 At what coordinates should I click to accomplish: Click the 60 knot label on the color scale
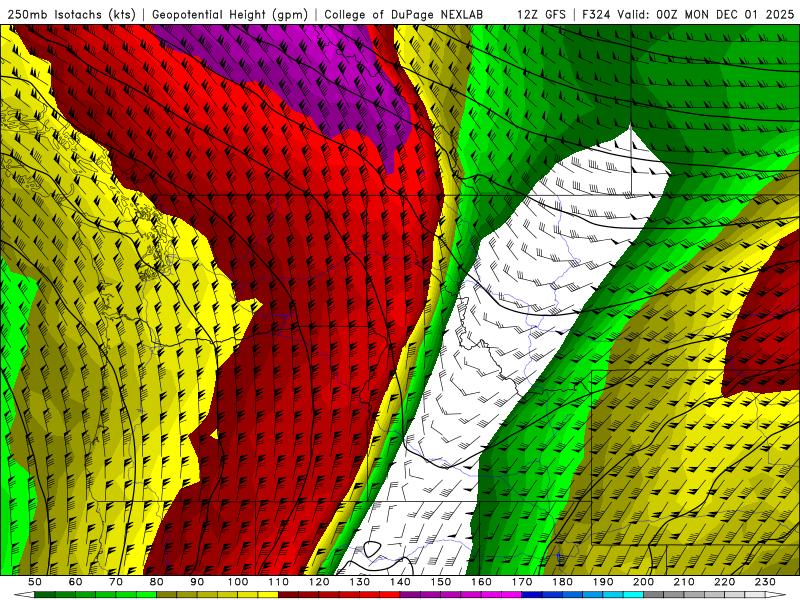point(75,582)
